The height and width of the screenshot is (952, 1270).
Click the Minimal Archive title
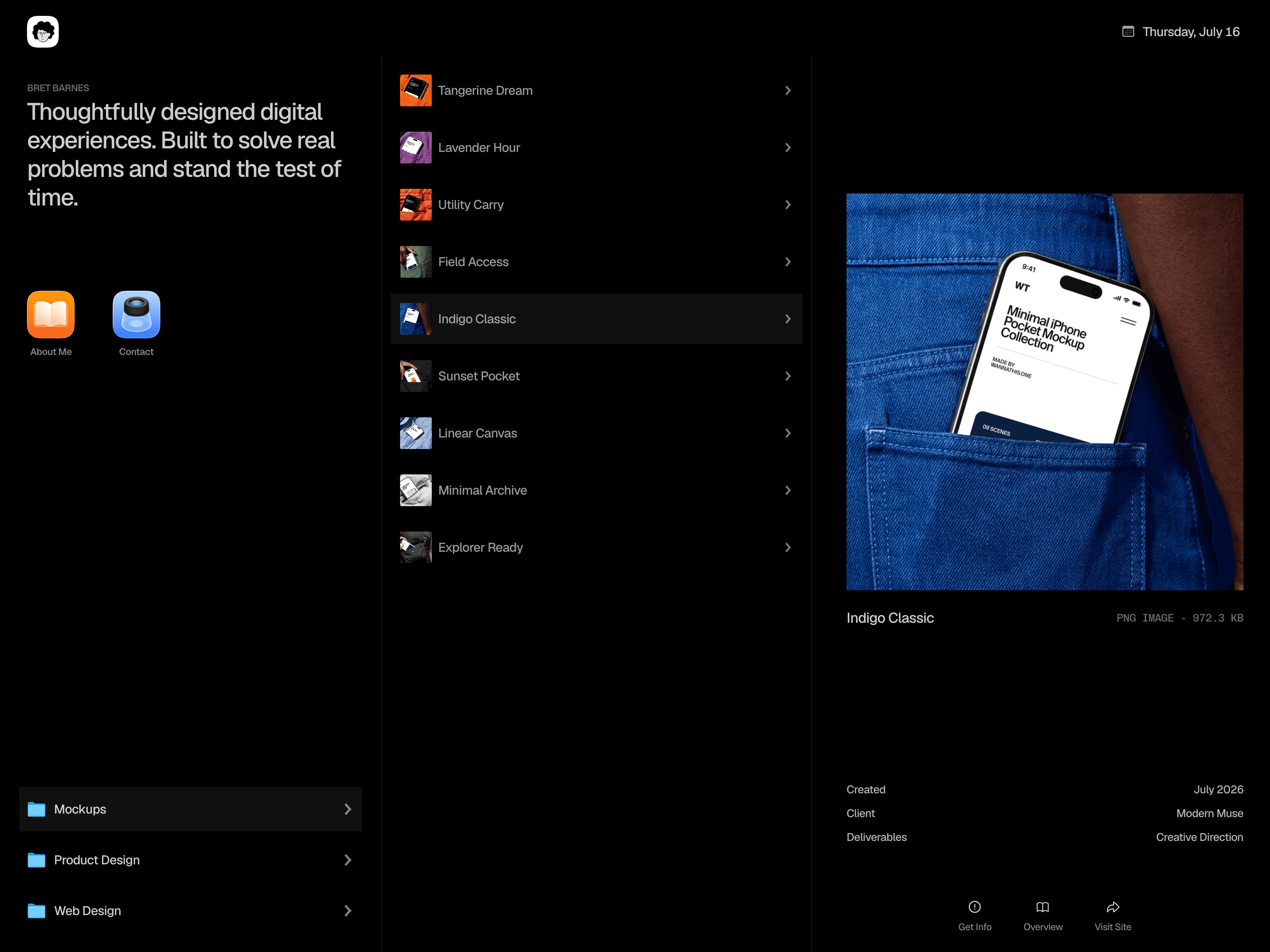(x=482, y=490)
